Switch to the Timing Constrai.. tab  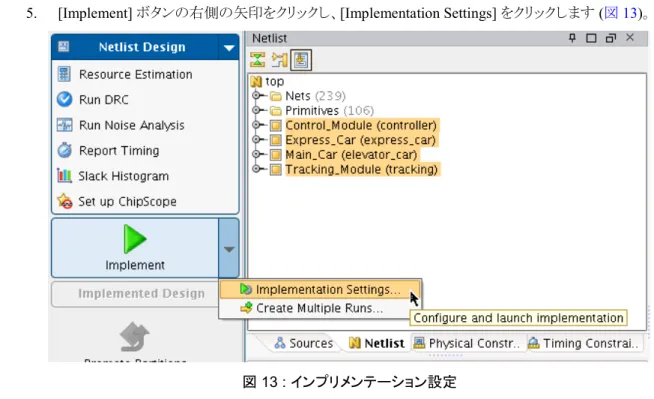583,343
